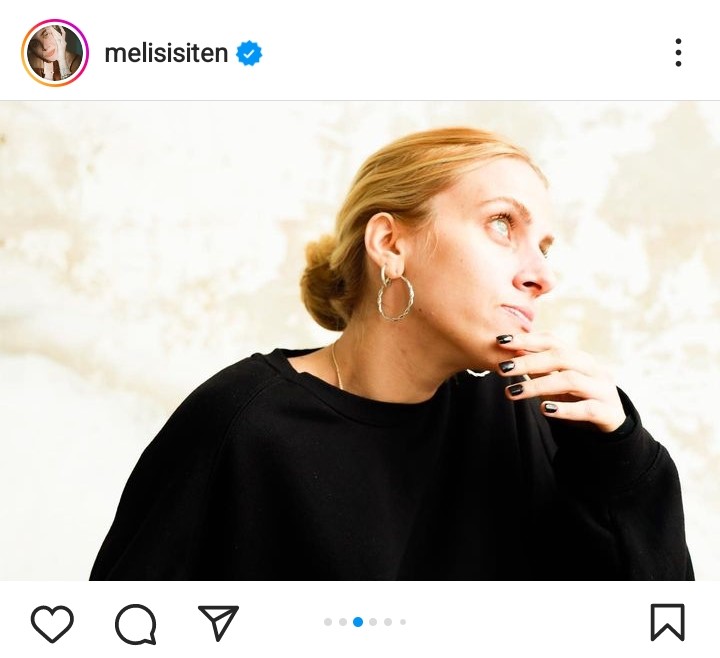Jump to the fifth carousel dot
Image resolution: width=720 pixels, height=658 pixels.
[x=388, y=622]
